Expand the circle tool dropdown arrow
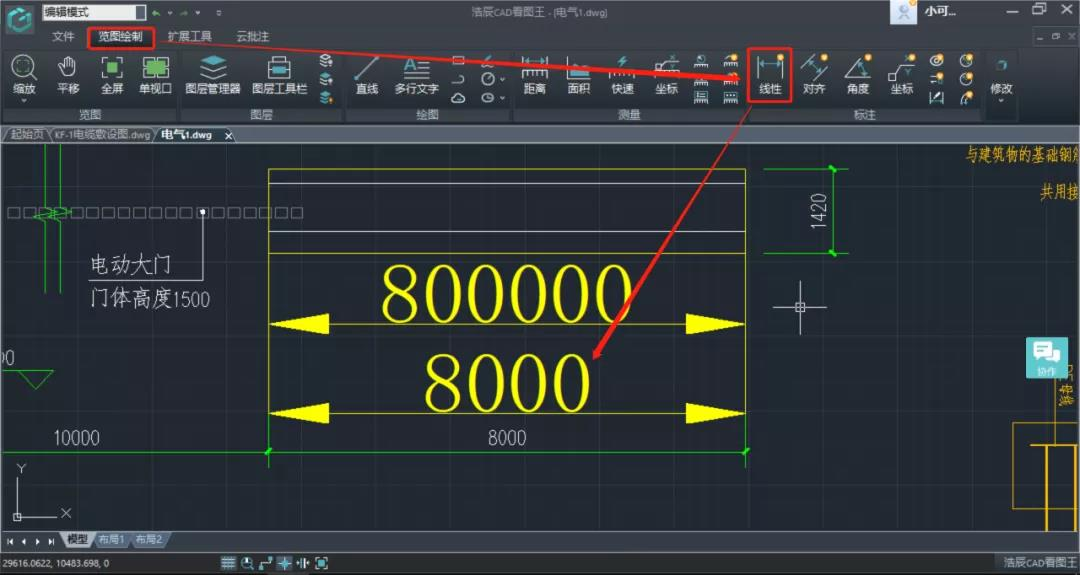 coord(502,80)
